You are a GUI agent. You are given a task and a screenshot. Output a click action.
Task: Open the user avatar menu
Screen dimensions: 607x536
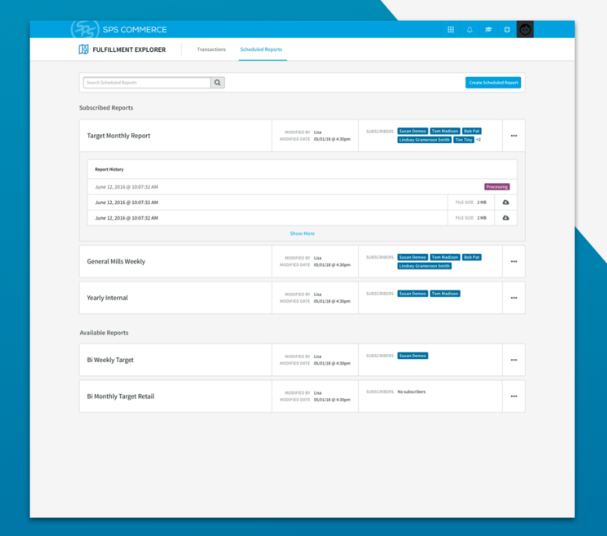tap(525, 29)
